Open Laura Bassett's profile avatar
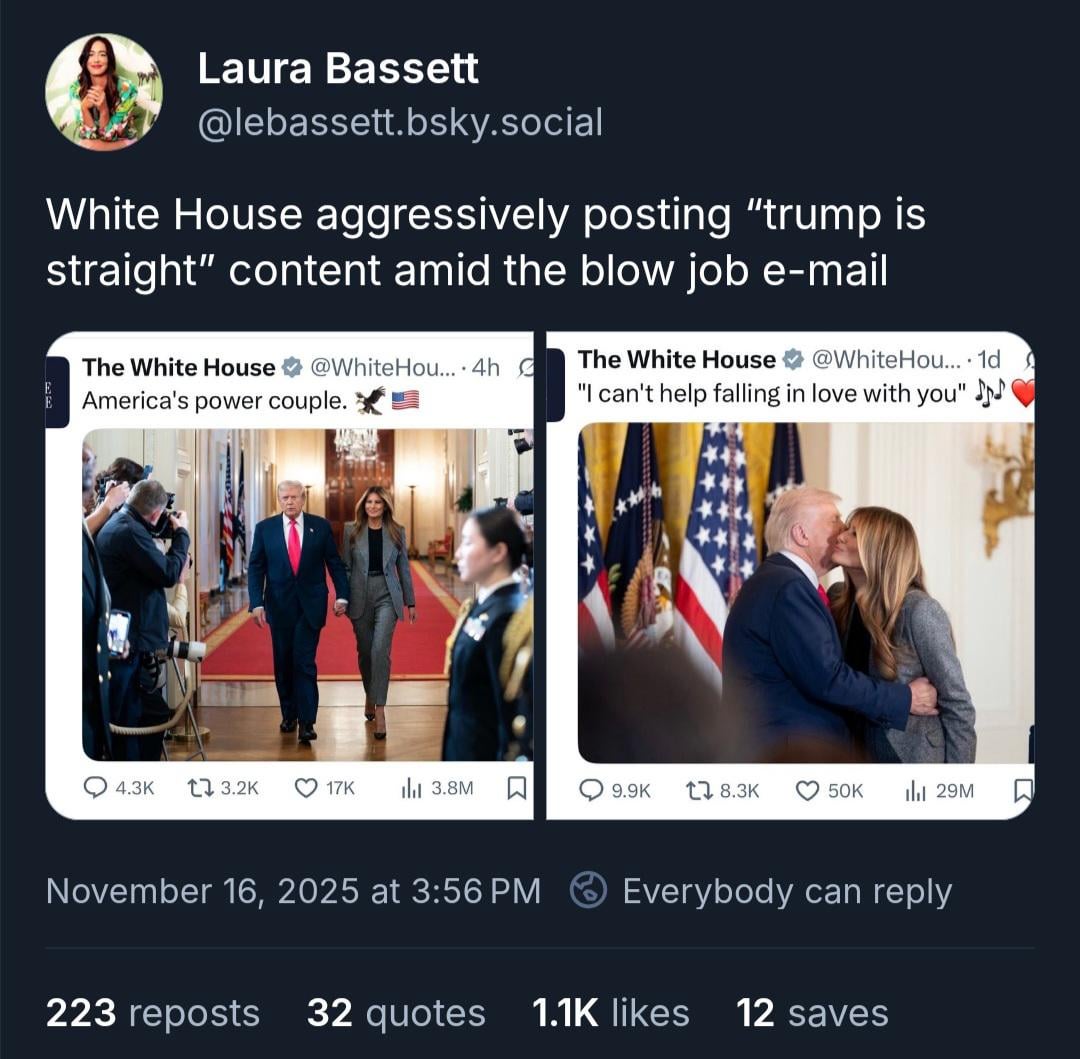 [x=104, y=92]
